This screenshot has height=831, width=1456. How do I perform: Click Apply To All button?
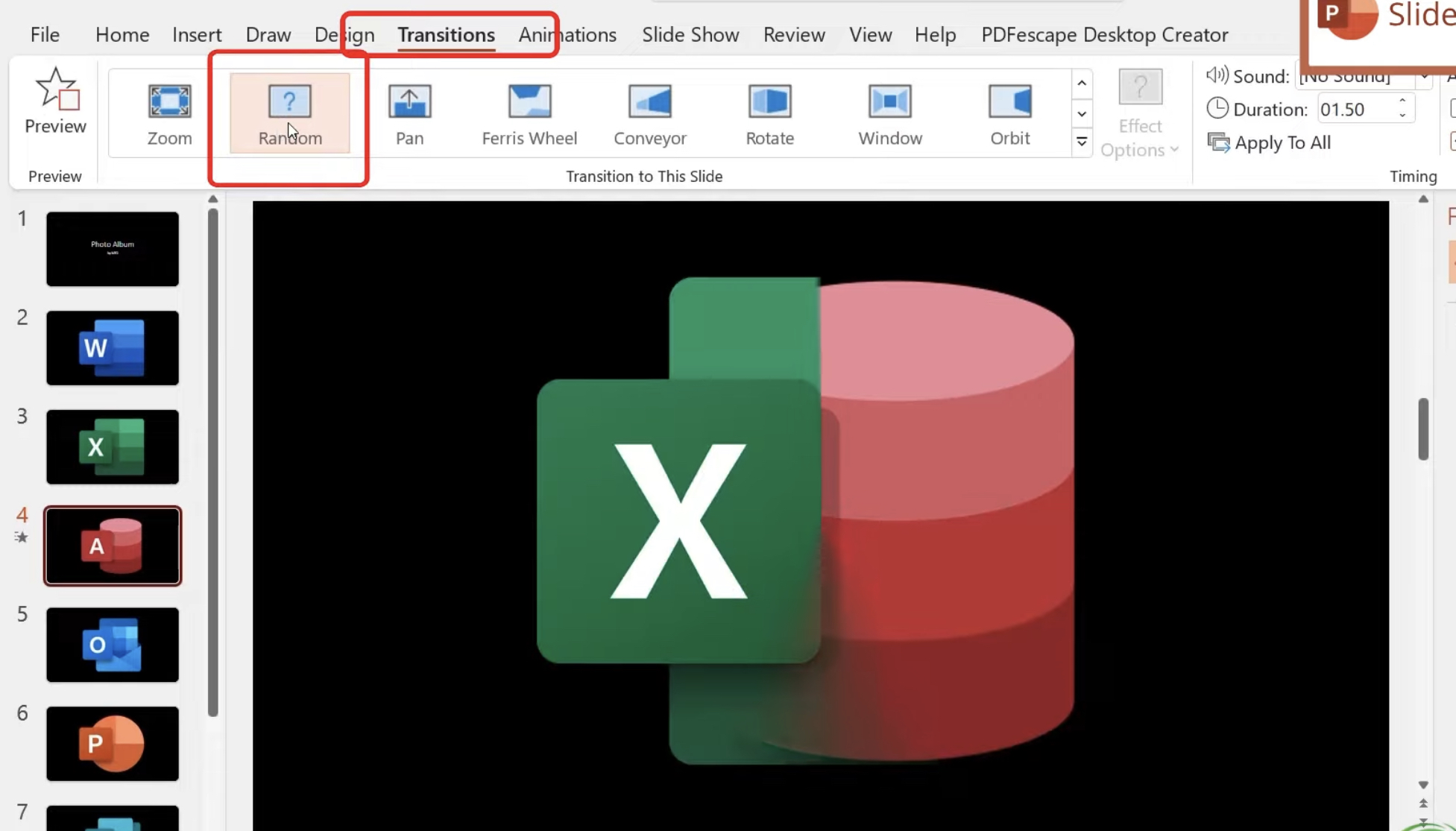(1269, 142)
